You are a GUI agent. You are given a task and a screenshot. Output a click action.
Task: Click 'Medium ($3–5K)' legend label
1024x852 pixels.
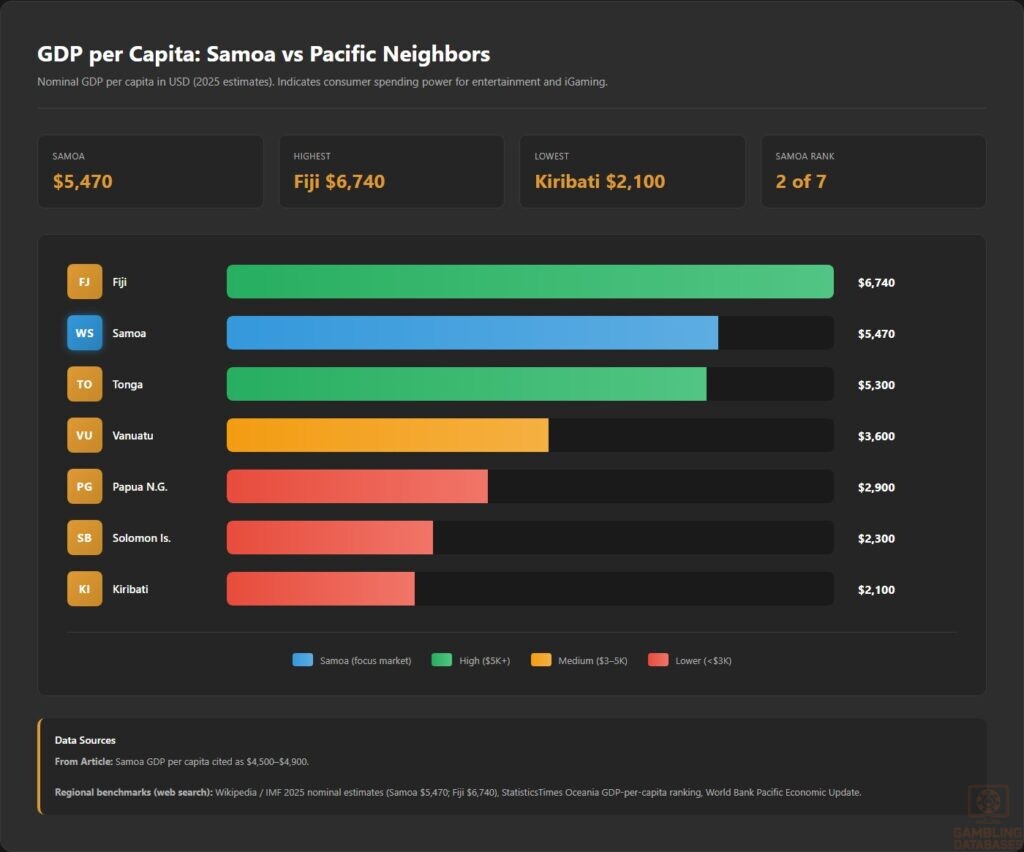(592, 661)
